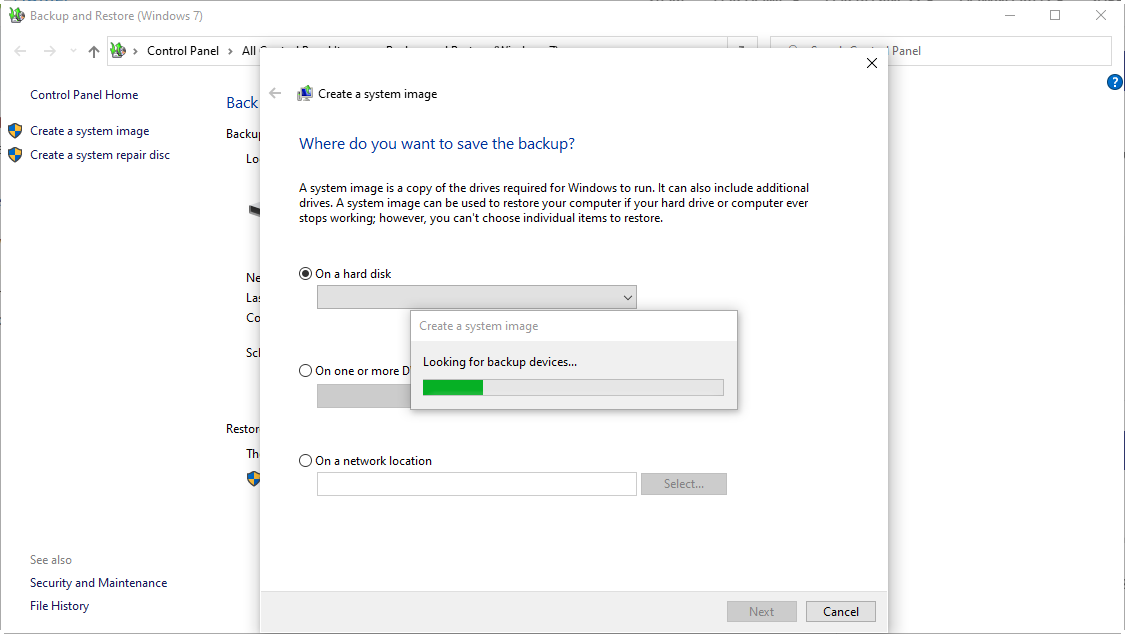
Task: Minimize the Backup and Restore window
Action: (1010, 15)
